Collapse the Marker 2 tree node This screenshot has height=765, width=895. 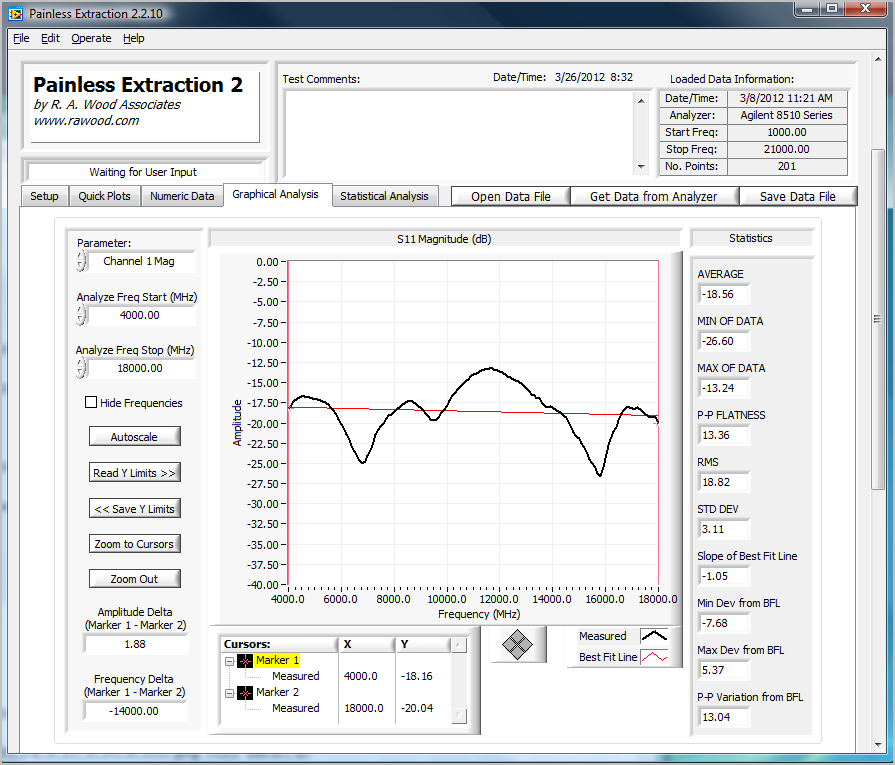click(229, 693)
